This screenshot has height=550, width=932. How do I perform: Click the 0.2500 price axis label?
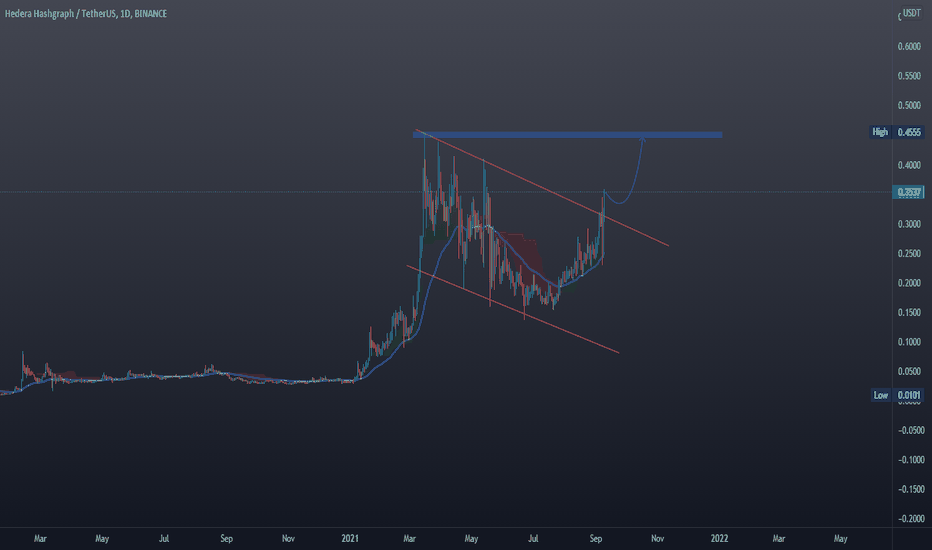[x=909, y=253]
